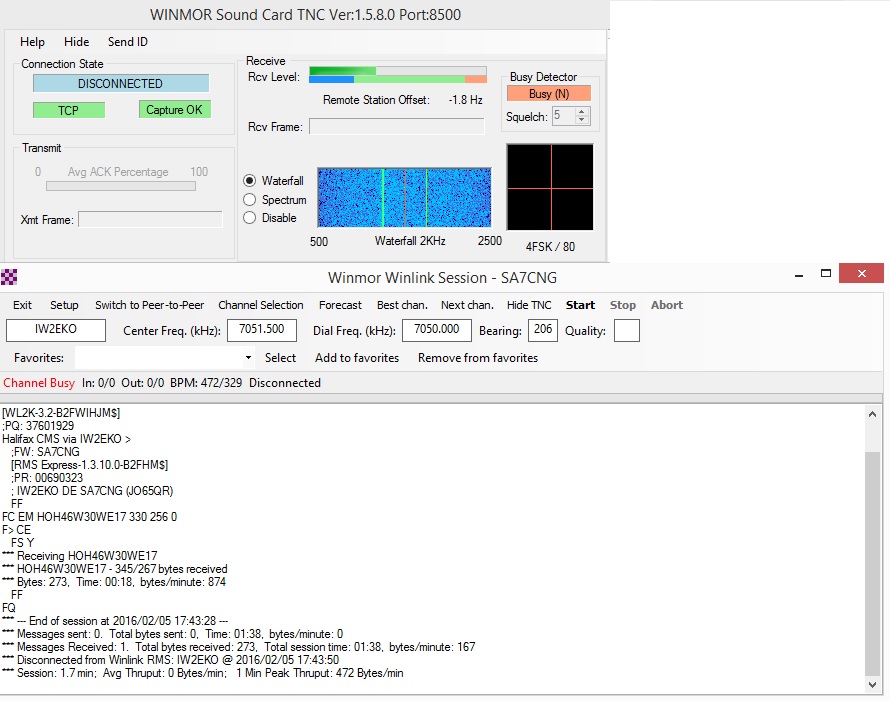The height and width of the screenshot is (703, 890).
Task: Click the waterfall frequency display
Action: coord(404,197)
